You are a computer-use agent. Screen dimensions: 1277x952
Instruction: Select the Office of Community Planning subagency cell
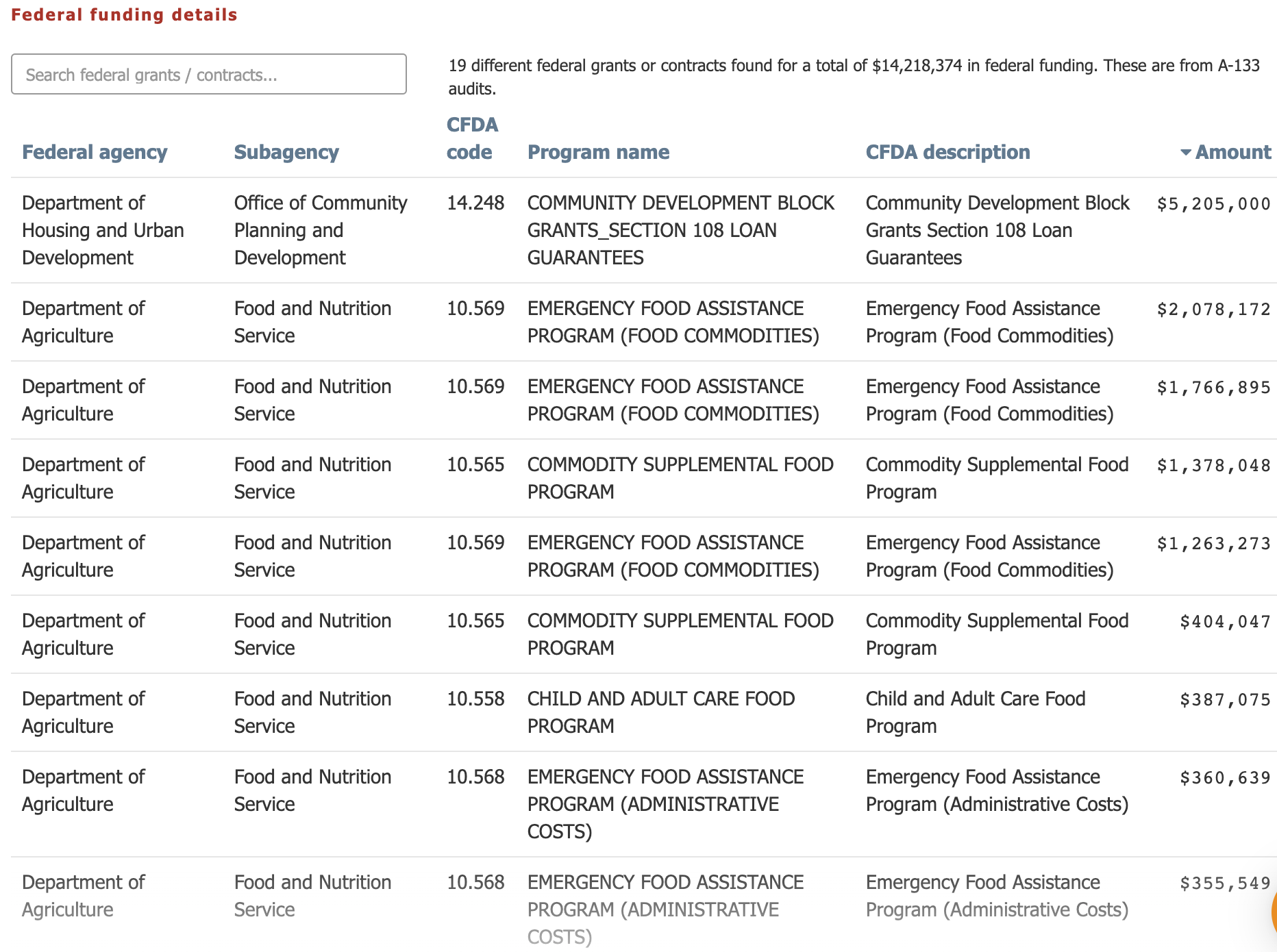[321, 230]
